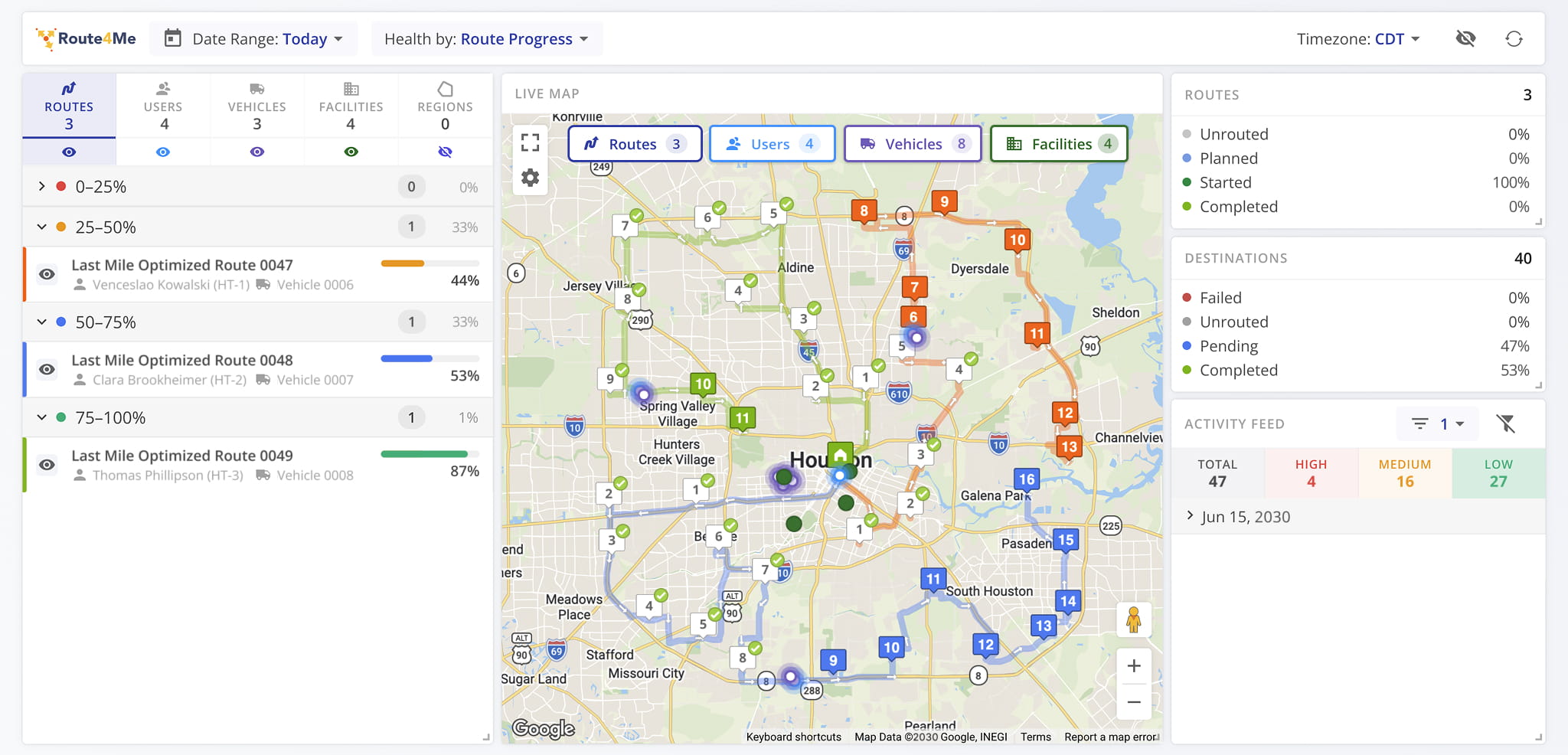This screenshot has height=755, width=1568.
Task: Click green stop marker 10 on map
Action: tap(703, 384)
